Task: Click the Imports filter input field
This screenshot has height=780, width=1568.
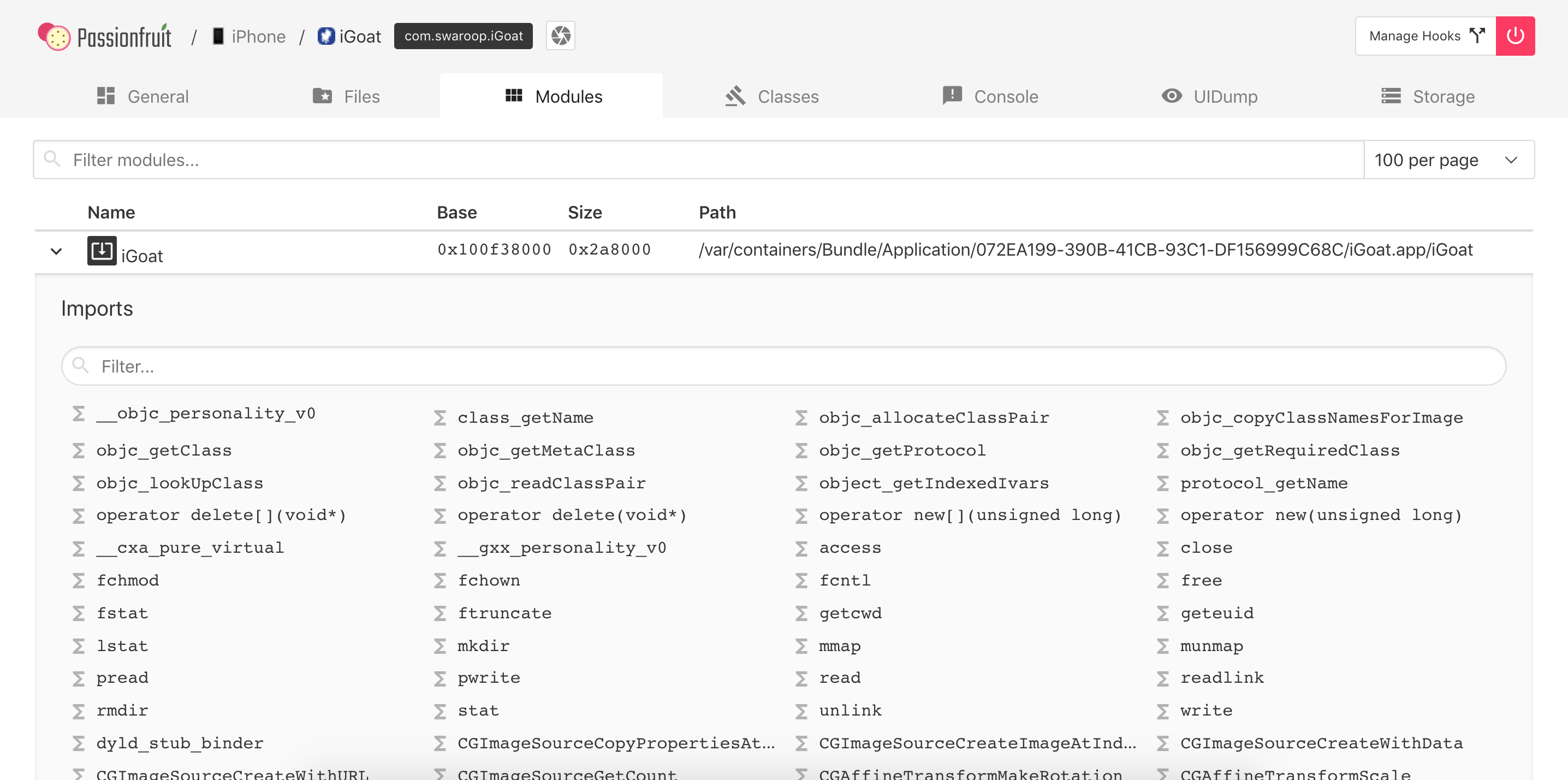Action: tap(783, 366)
